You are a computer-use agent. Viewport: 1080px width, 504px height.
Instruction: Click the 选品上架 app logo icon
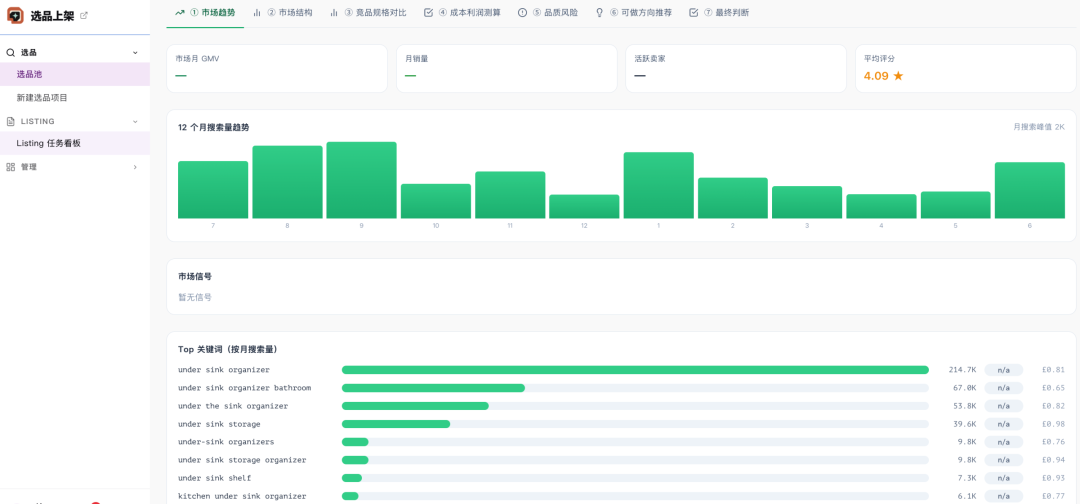coord(15,15)
